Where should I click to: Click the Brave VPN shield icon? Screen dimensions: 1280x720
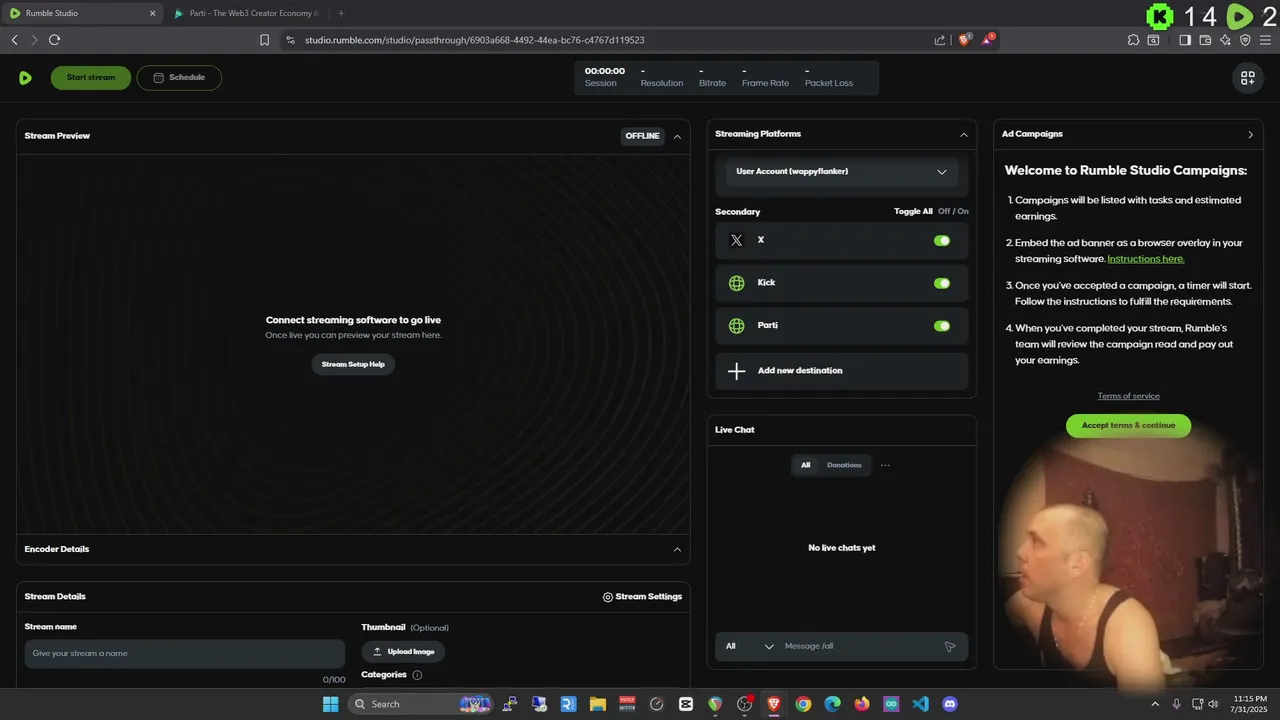tap(1245, 40)
